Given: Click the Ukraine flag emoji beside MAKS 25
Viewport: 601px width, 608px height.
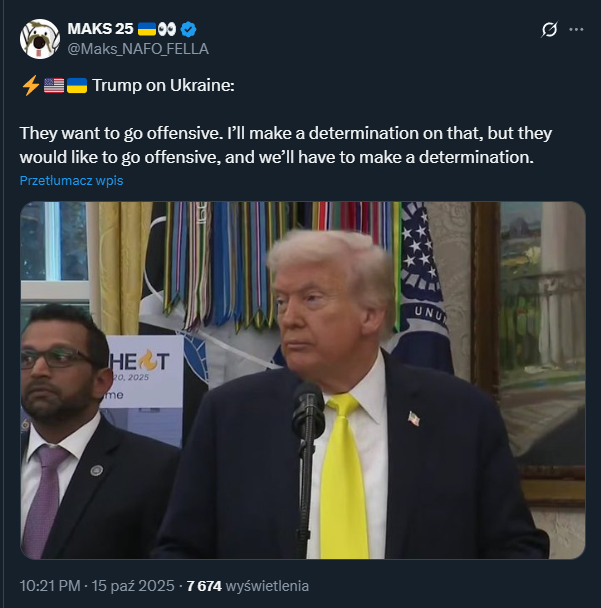Looking at the screenshot, I should [147, 29].
